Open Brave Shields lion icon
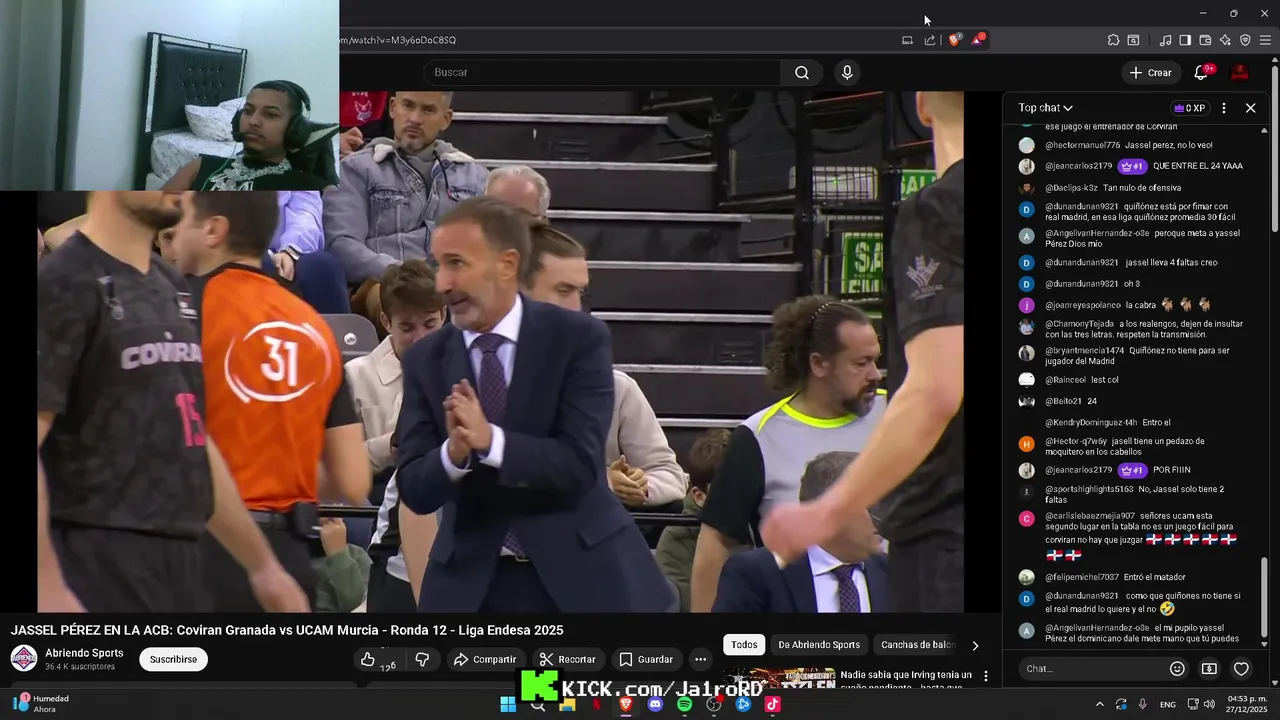 coord(954,40)
